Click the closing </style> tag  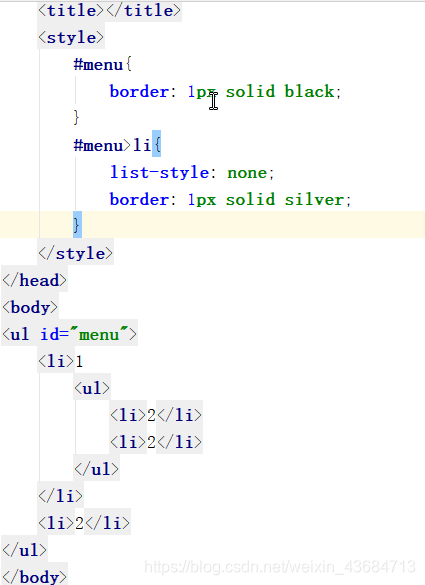76,253
